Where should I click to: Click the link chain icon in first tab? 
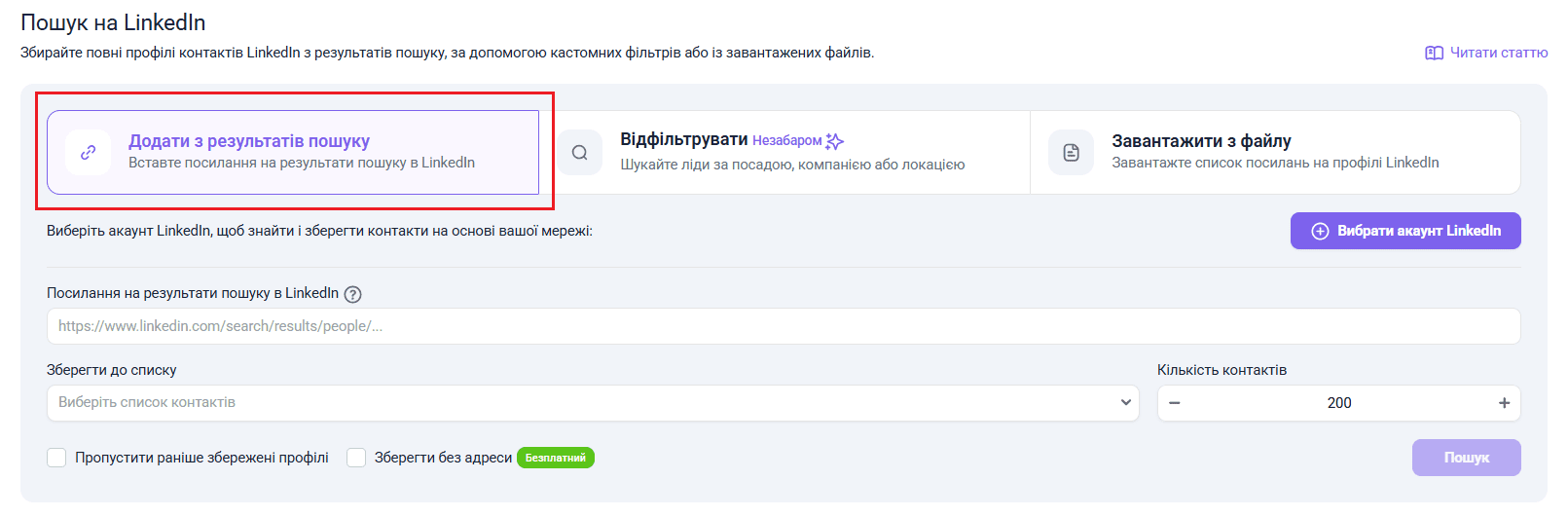(89, 152)
